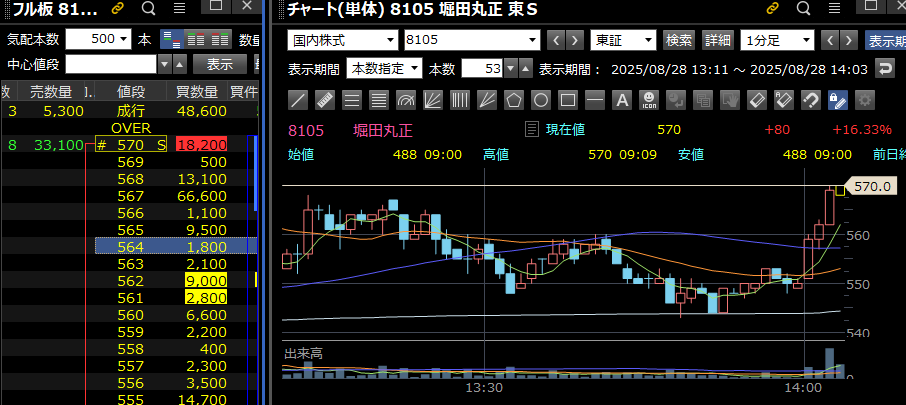Screen dimensions: 906x405
Task: Click the document icon beside 現在値
Action: coord(531,129)
